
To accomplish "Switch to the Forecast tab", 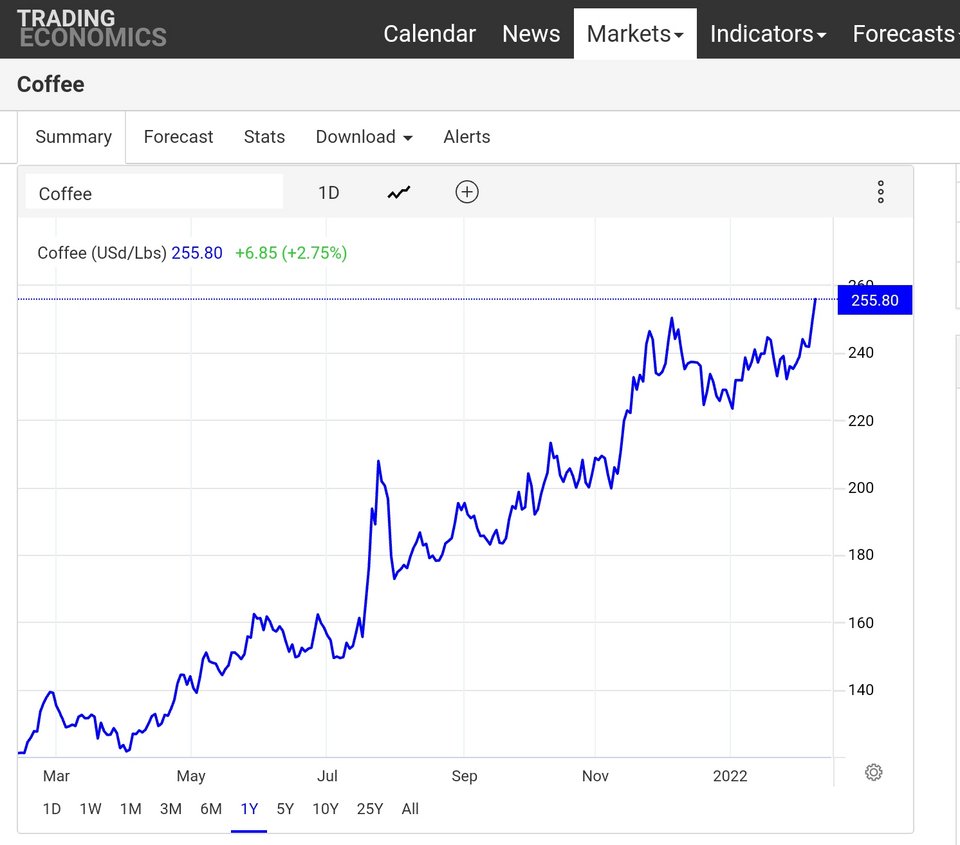I will pos(178,137).
